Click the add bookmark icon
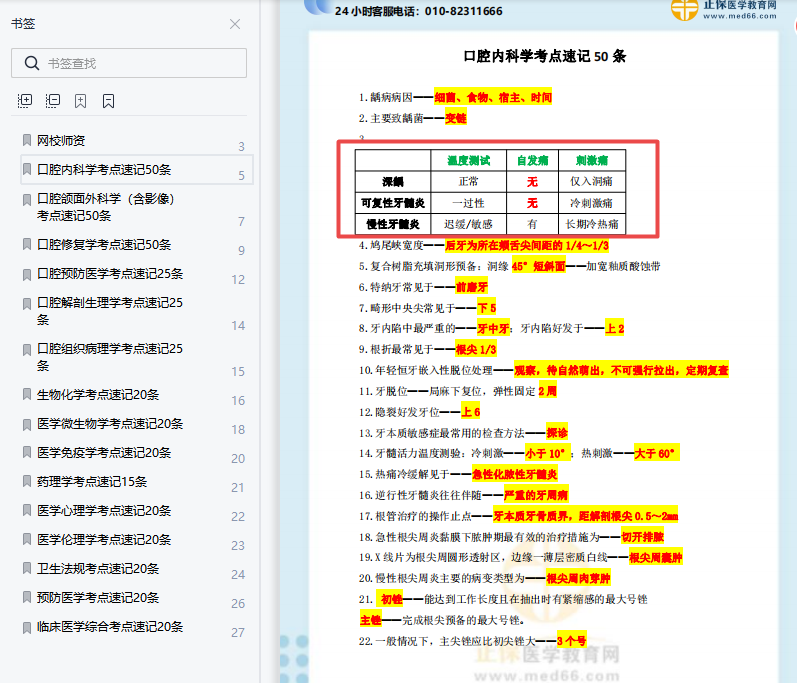 pyautogui.click(x=81, y=101)
